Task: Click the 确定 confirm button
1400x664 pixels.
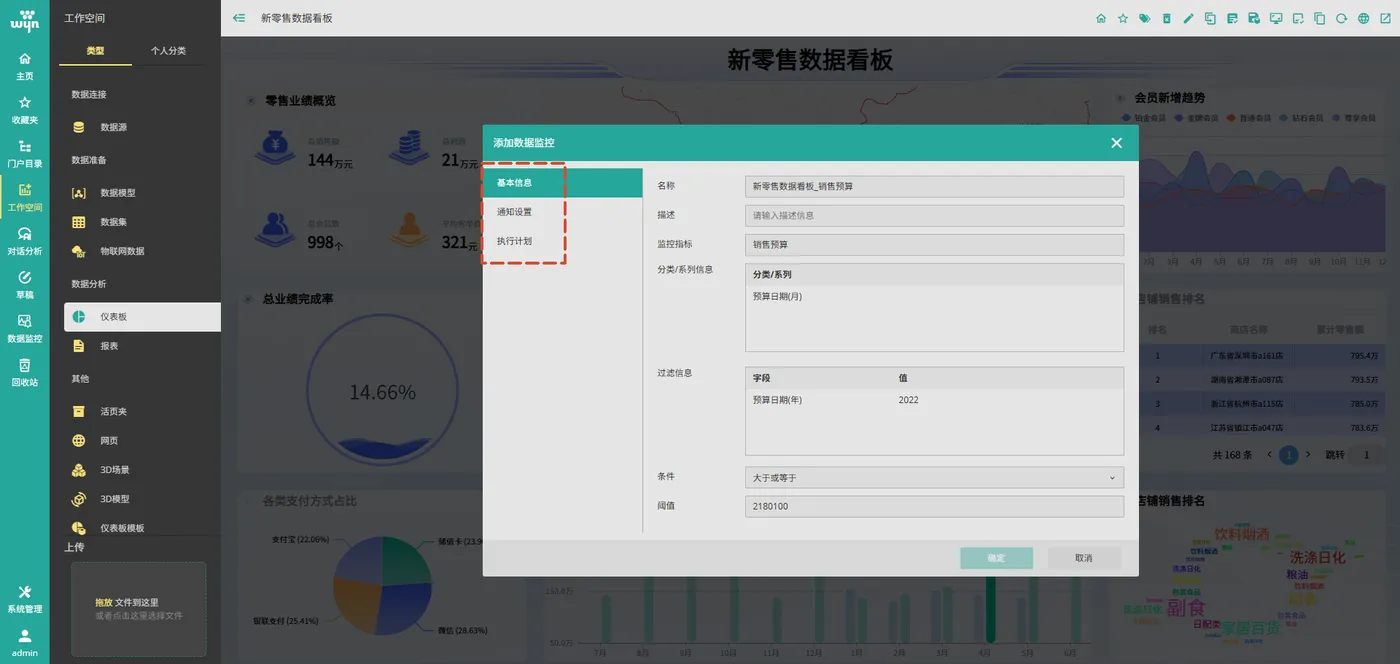Action: tap(996, 558)
